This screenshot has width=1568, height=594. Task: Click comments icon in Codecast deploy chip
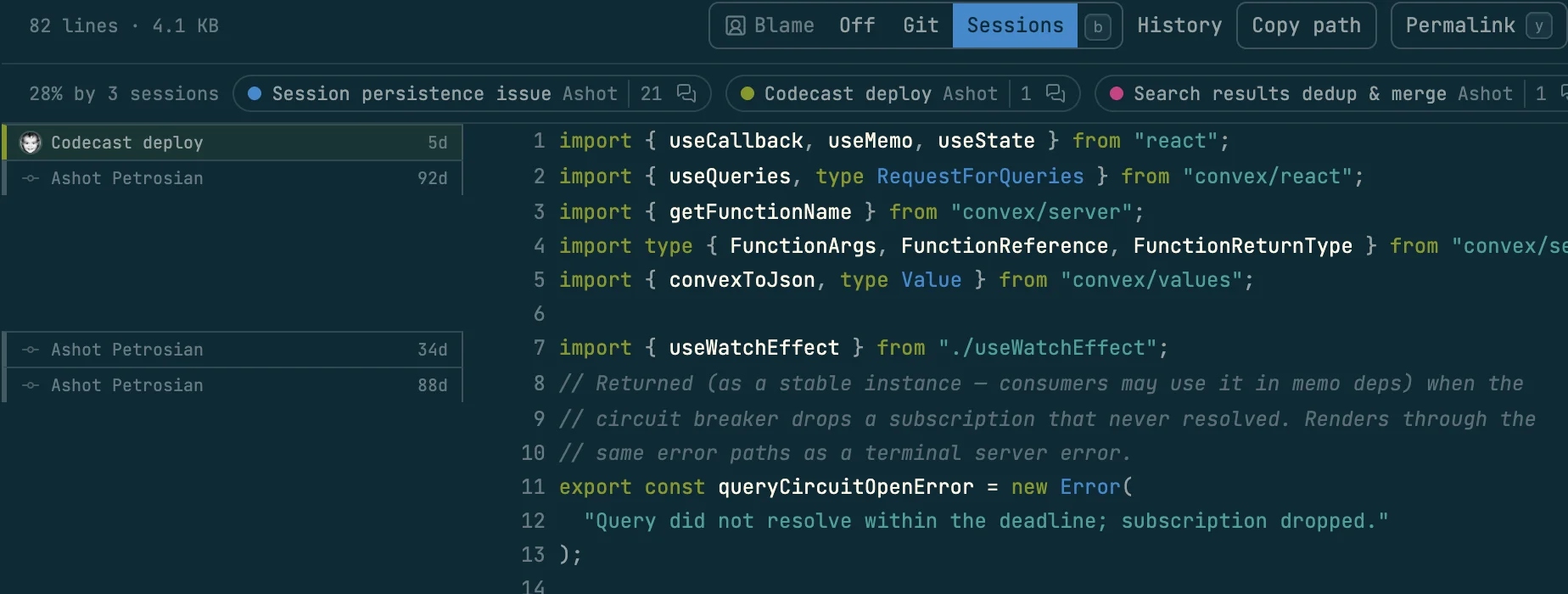click(1056, 93)
